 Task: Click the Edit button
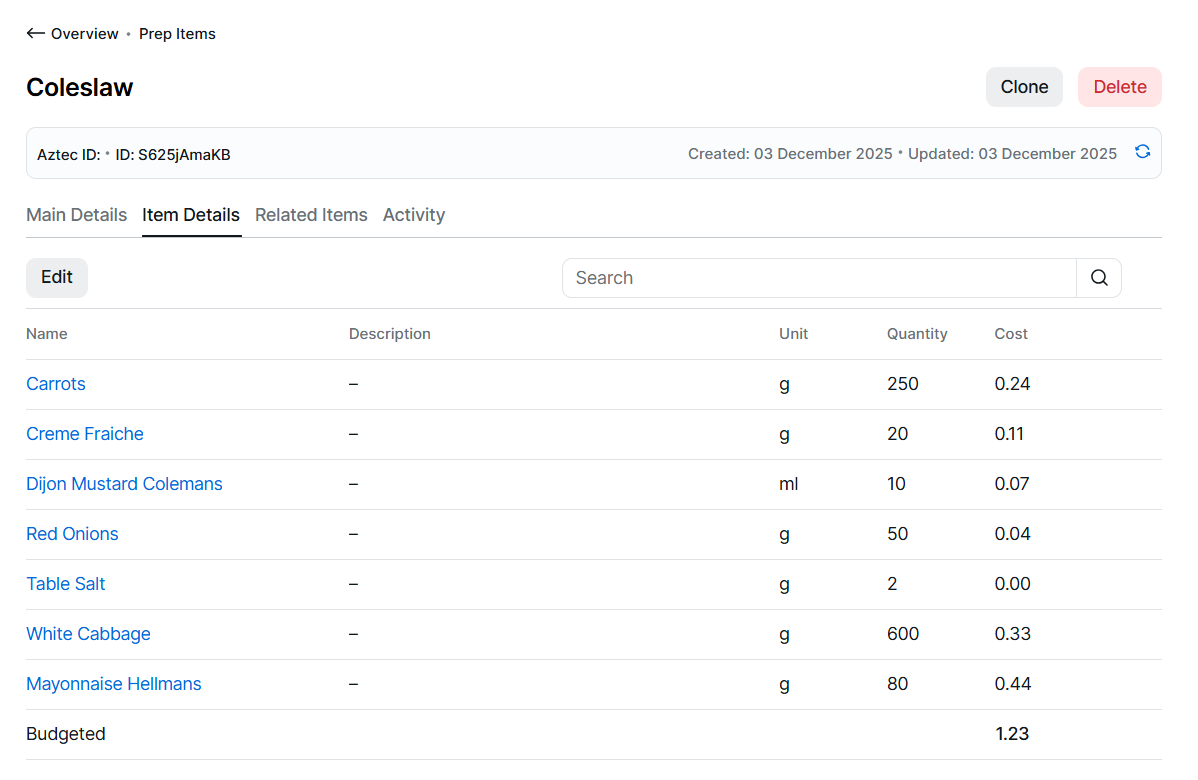(x=57, y=278)
